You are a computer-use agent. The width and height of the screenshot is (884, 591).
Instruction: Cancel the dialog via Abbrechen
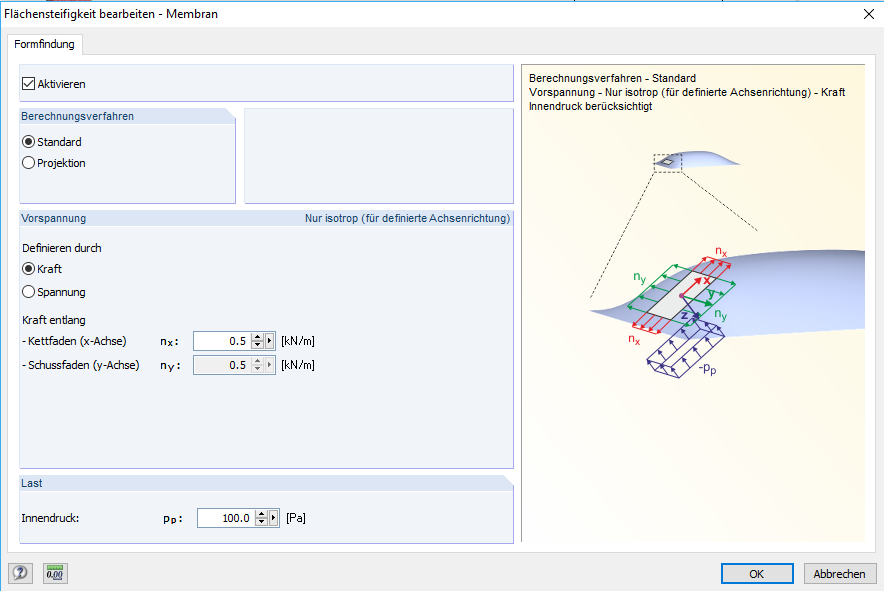pyautogui.click(x=839, y=573)
